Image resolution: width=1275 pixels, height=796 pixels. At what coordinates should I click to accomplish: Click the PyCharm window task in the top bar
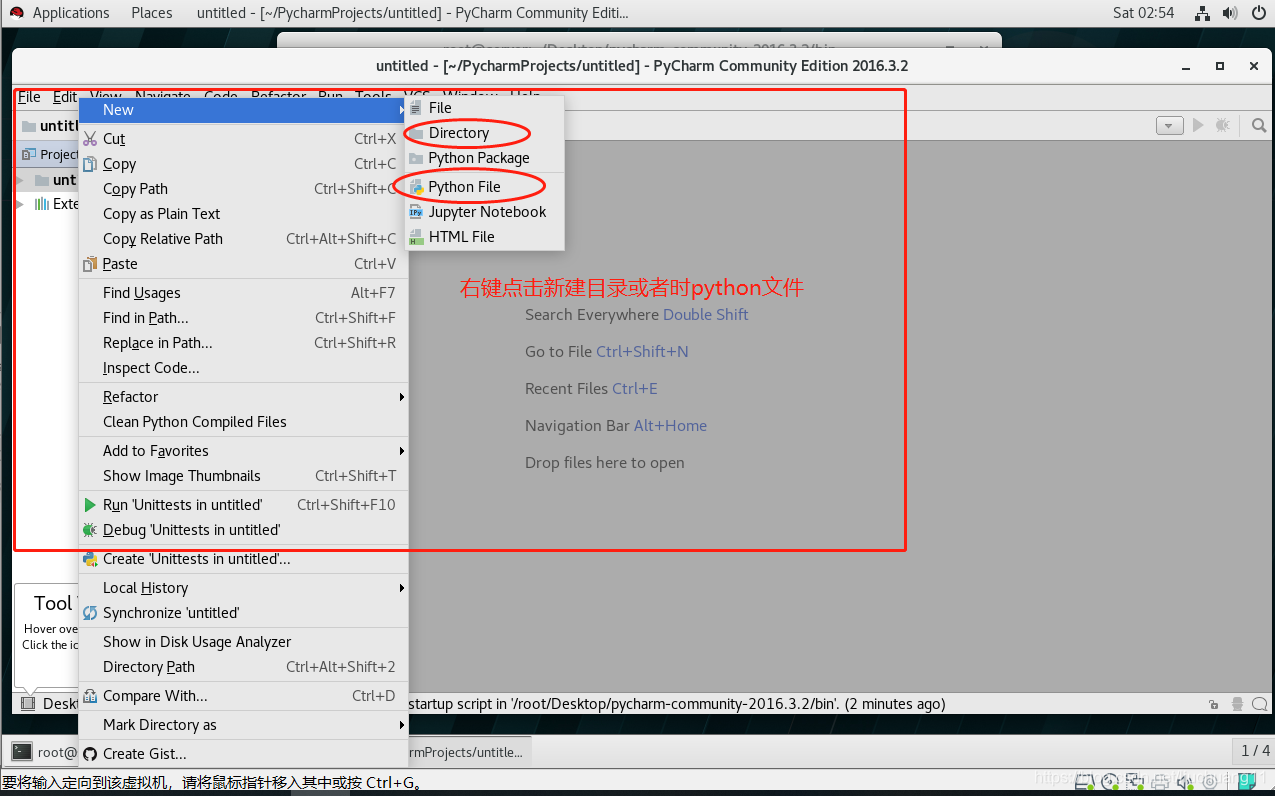(x=413, y=13)
